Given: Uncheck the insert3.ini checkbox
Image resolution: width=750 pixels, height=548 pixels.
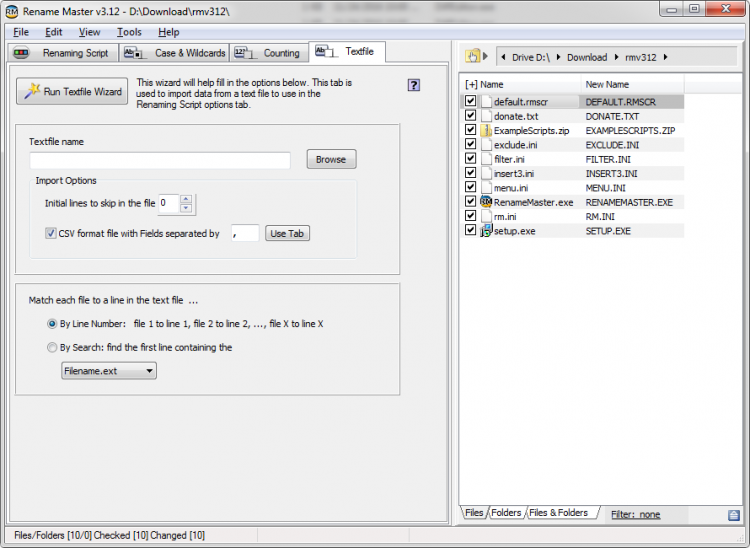Looking at the screenshot, I should [470, 173].
